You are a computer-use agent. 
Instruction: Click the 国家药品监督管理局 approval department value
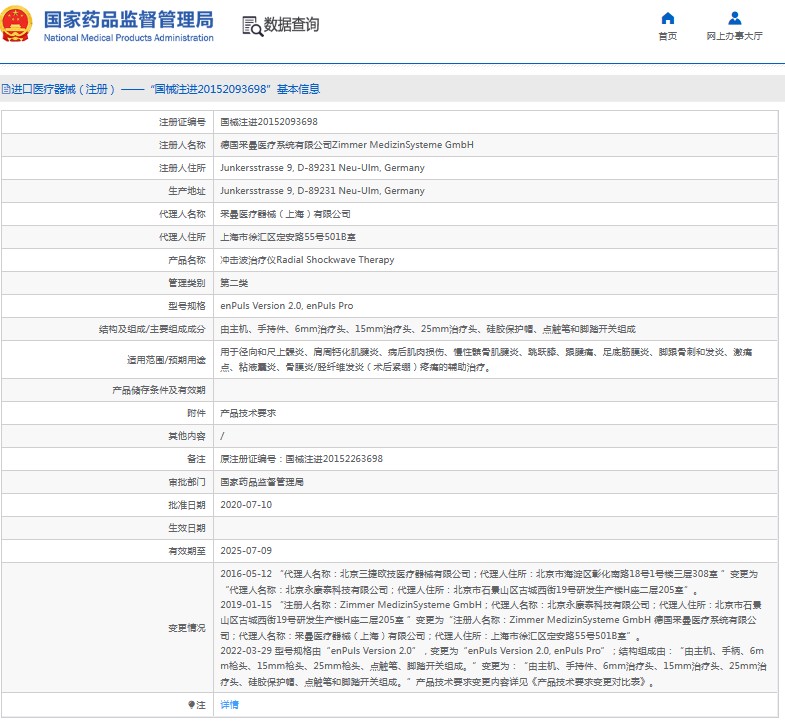pos(262,482)
